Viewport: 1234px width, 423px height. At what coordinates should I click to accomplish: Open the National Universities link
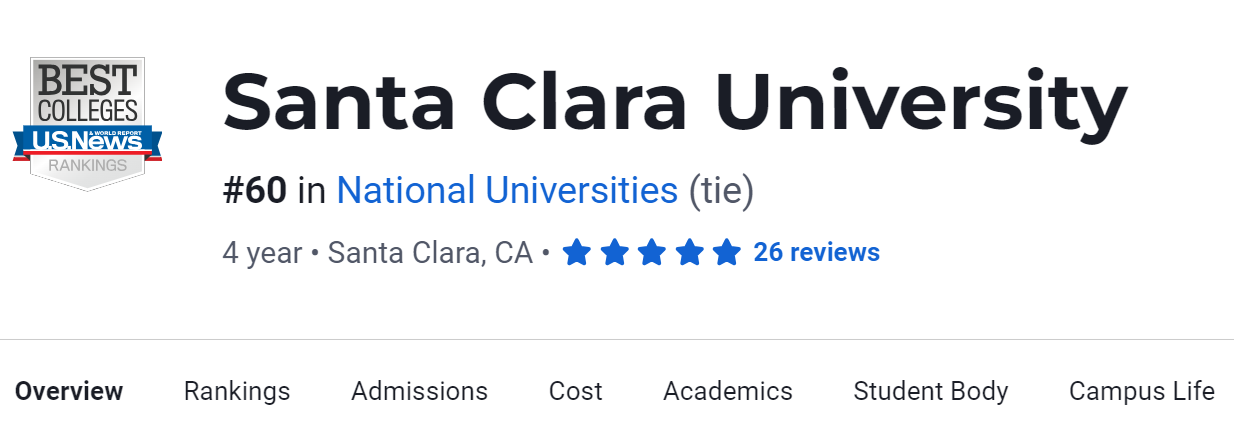pyautogui.click(x=507, y=190)
